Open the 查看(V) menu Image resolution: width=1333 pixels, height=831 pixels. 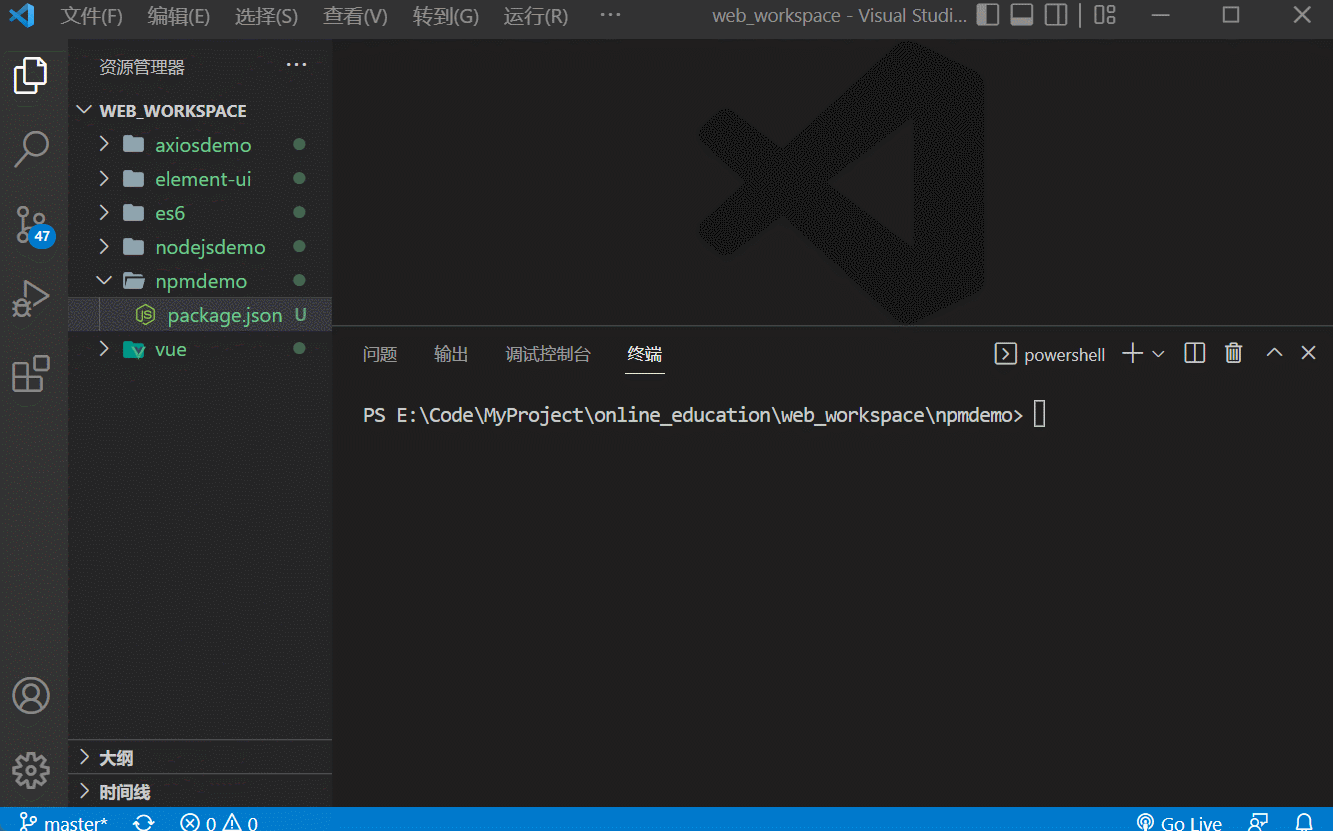point(355,16)
